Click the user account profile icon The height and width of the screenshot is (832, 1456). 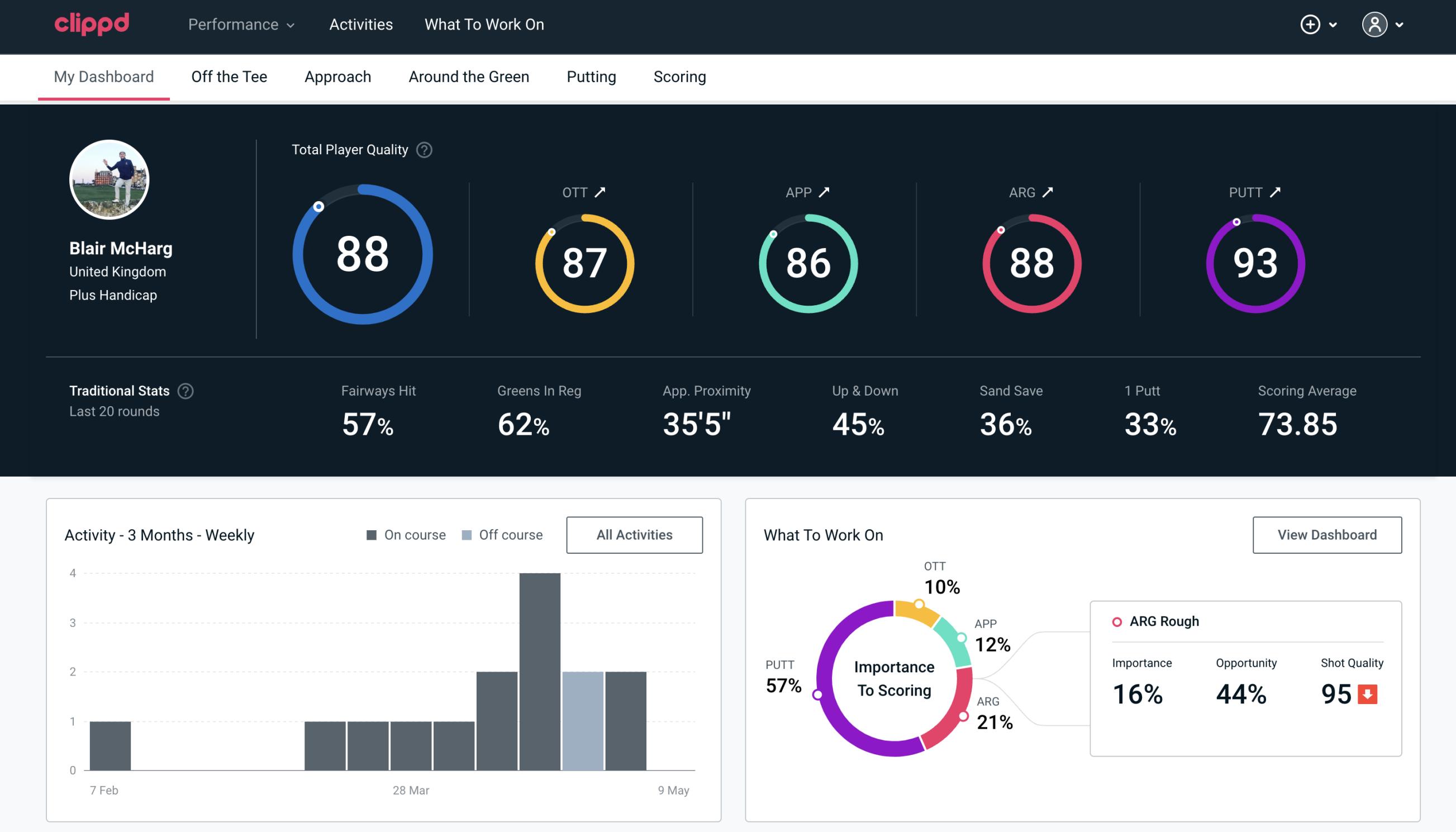[1375, 24]
